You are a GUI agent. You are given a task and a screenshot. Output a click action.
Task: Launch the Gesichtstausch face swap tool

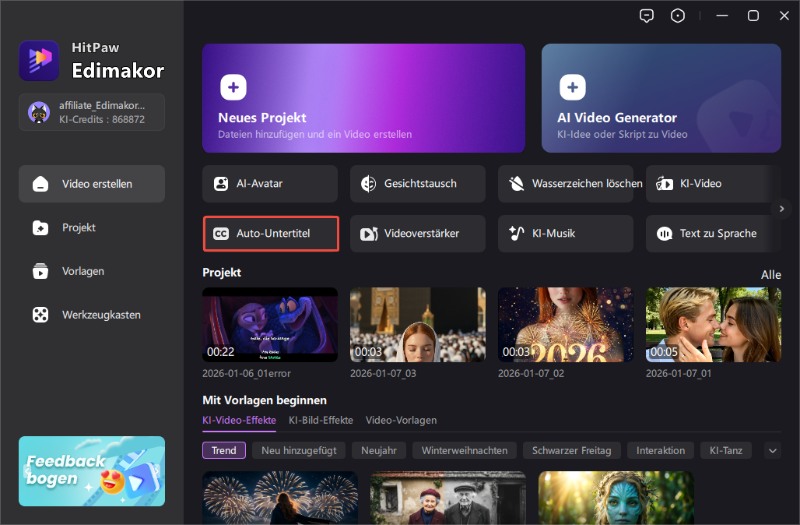[x=417, y=184]
